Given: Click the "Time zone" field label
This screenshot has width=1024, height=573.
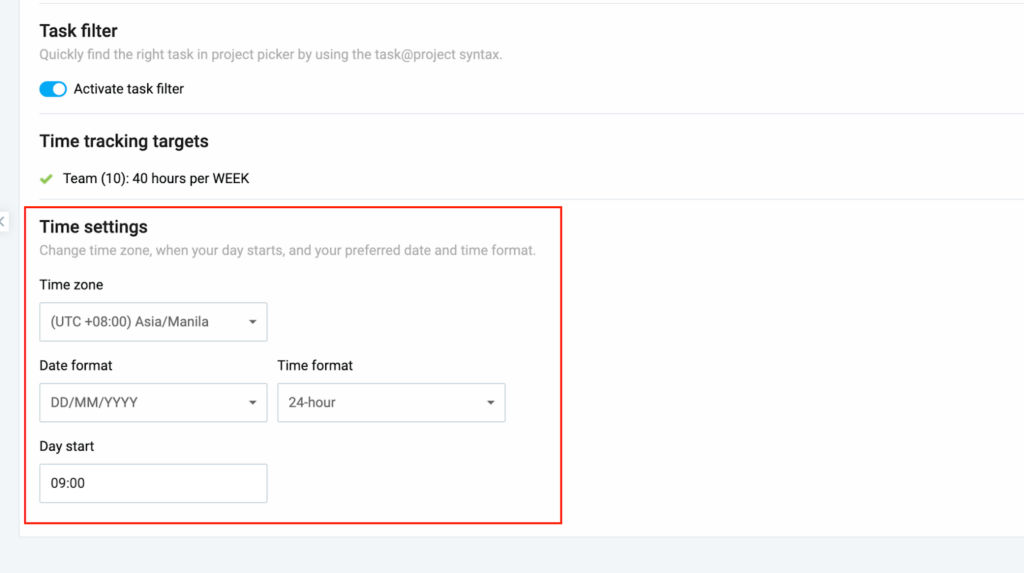Looking at the screenshot, I should 71,285.
